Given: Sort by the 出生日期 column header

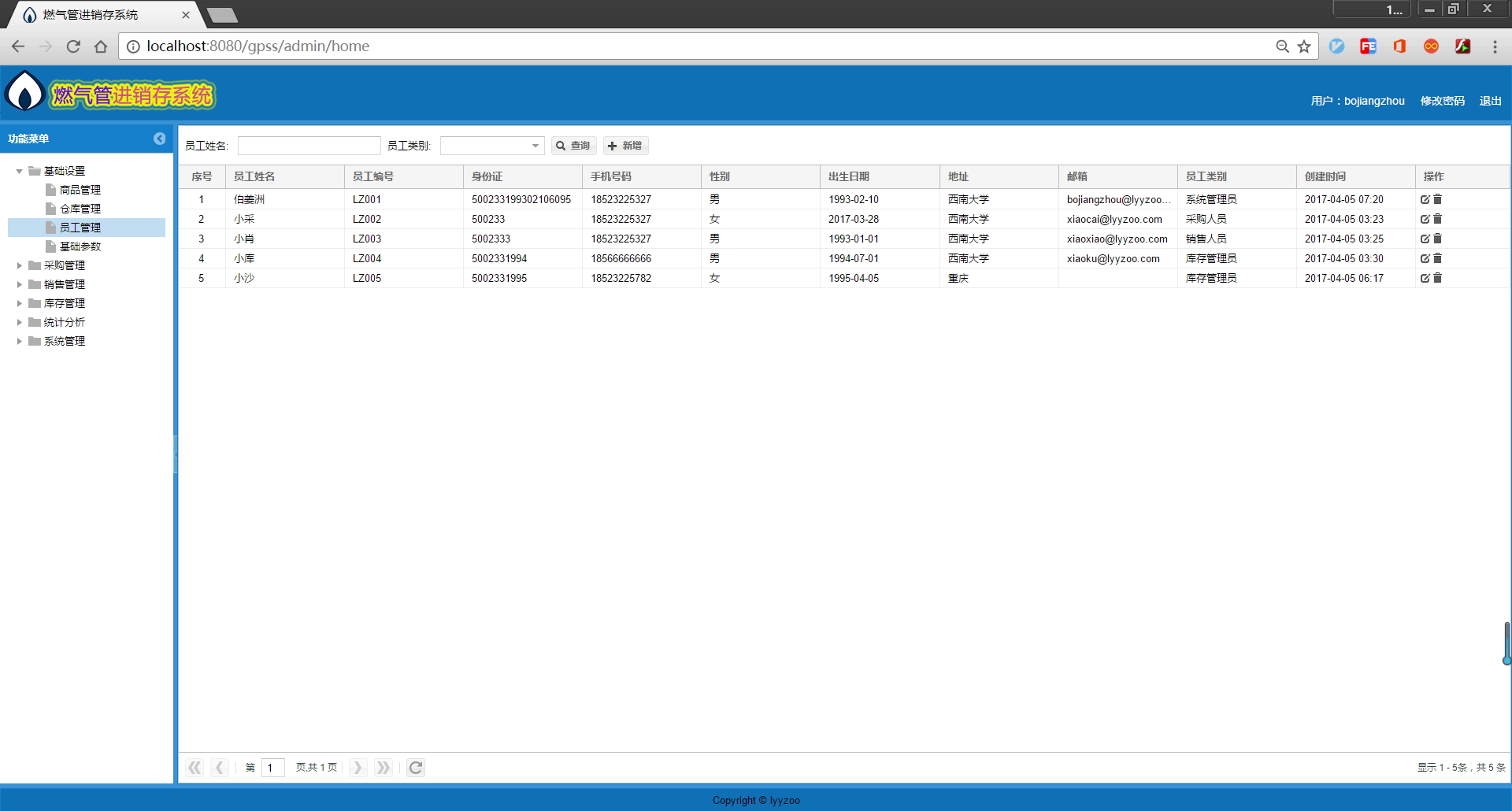Looking at the screenshot, I should coord(880,176).
